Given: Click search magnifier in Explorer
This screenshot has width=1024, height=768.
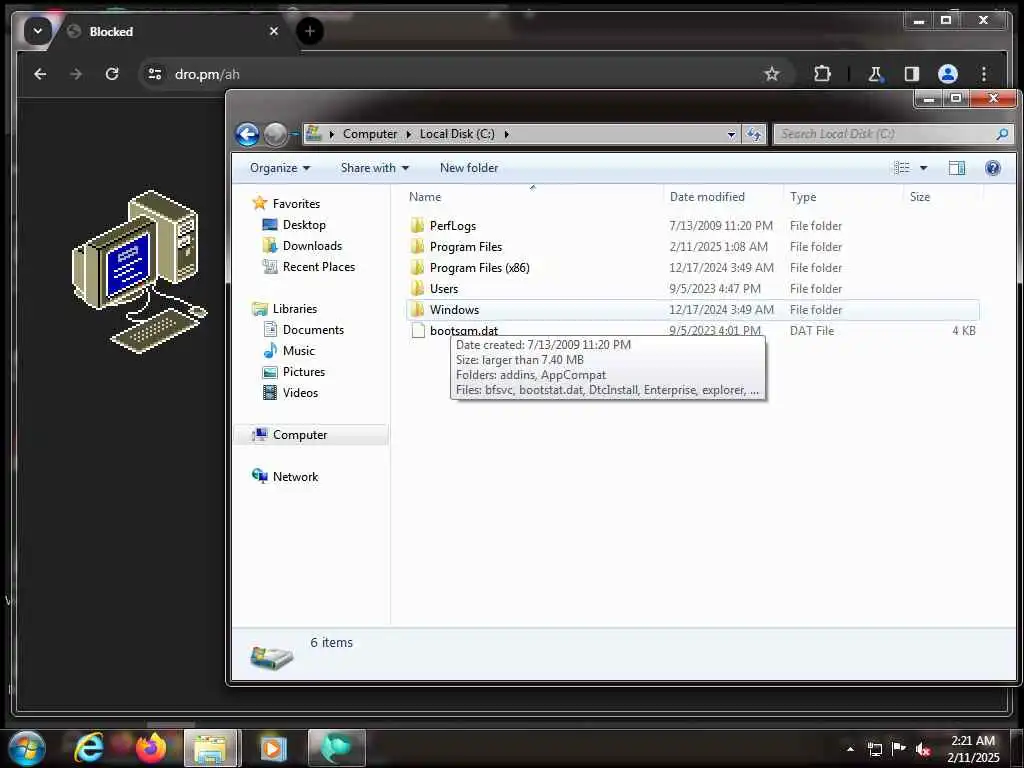Looking at the screenshot, I should coord(1002,134).
